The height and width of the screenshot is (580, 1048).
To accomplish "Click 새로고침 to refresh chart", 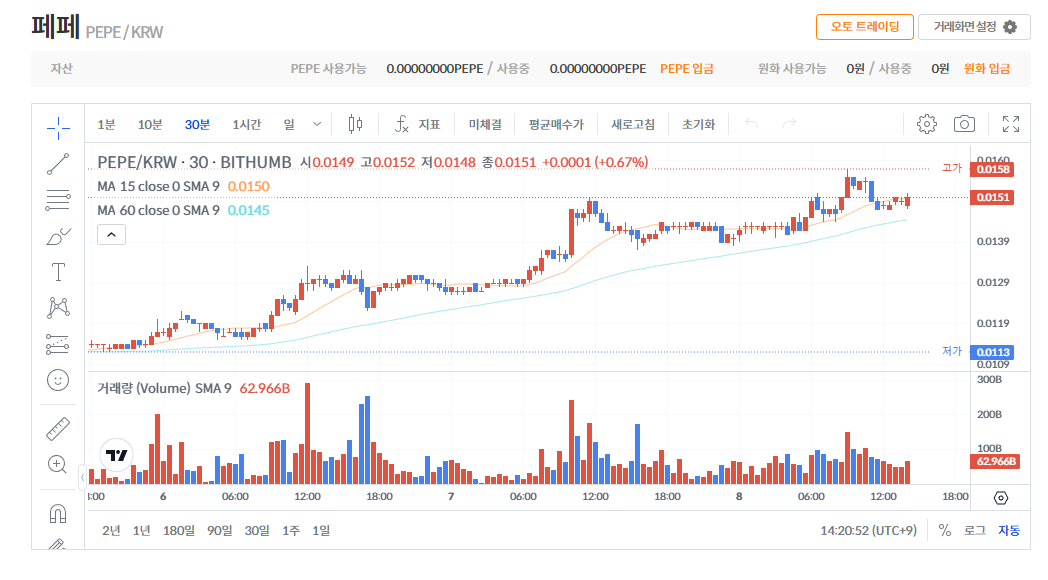I will [x=632, y=124].
